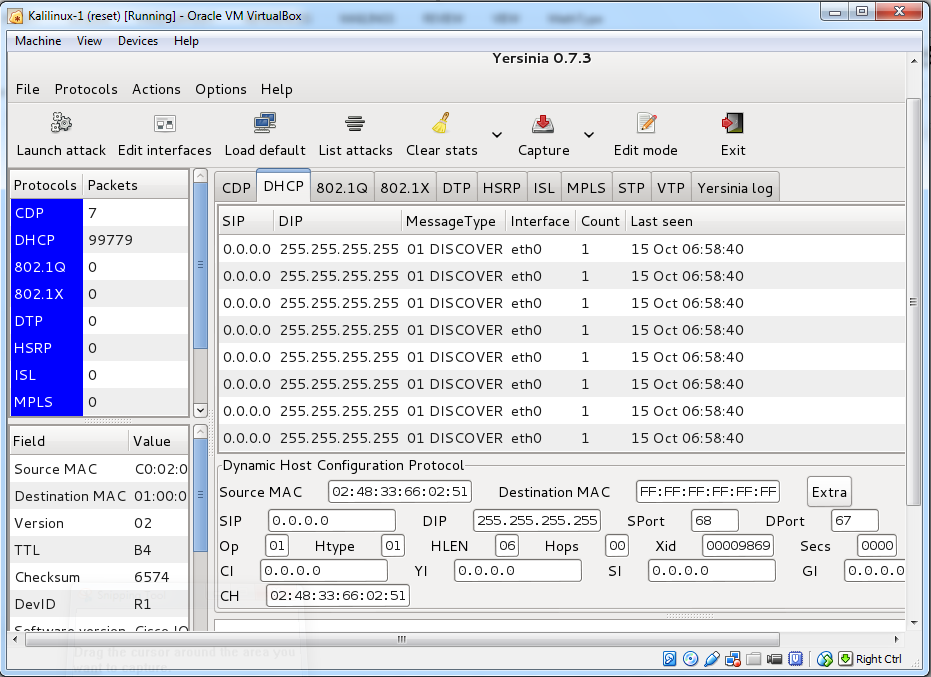The image size is (931, 677).
Task: Open the VirtualBox View menu
Action: (x=89, y=41)
